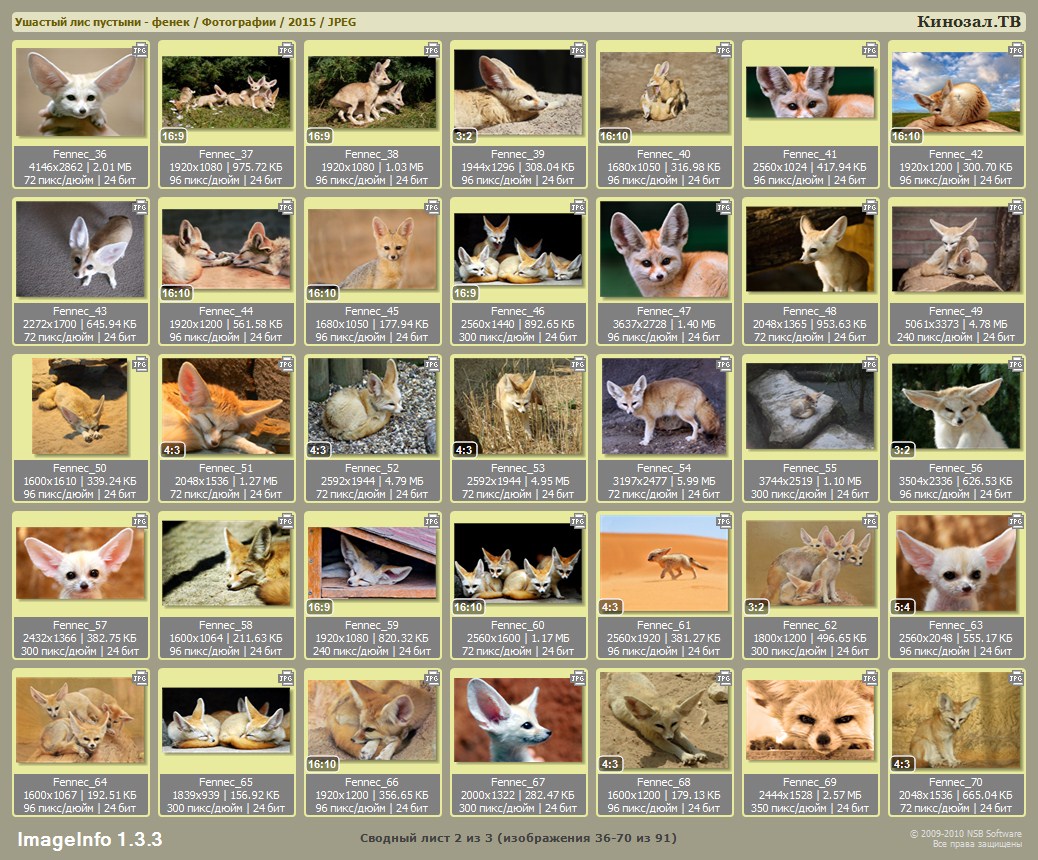
Task: Select the Fennec_67 thumbnail image
Action: tap(518, 720)
